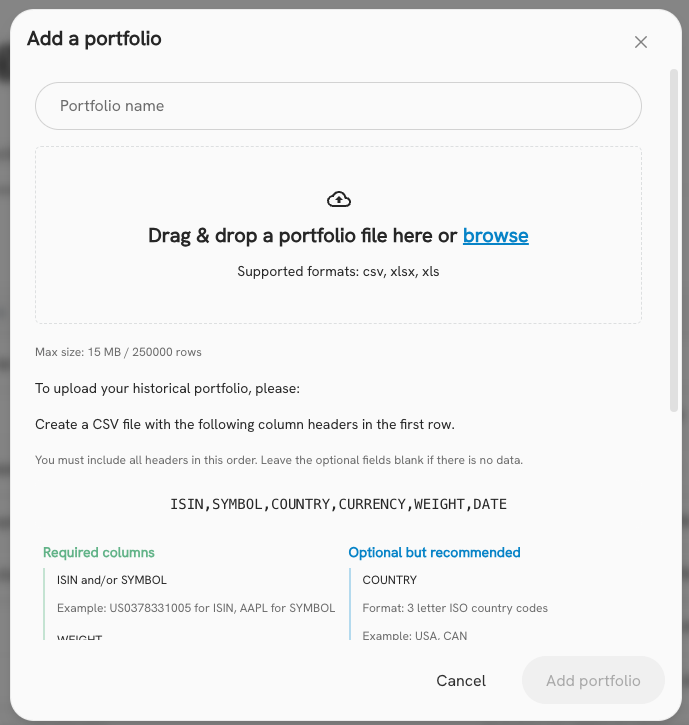The image size is (689, 725).
Task: Click the 'You must include all headers' note
Action: tap(279, 460)
